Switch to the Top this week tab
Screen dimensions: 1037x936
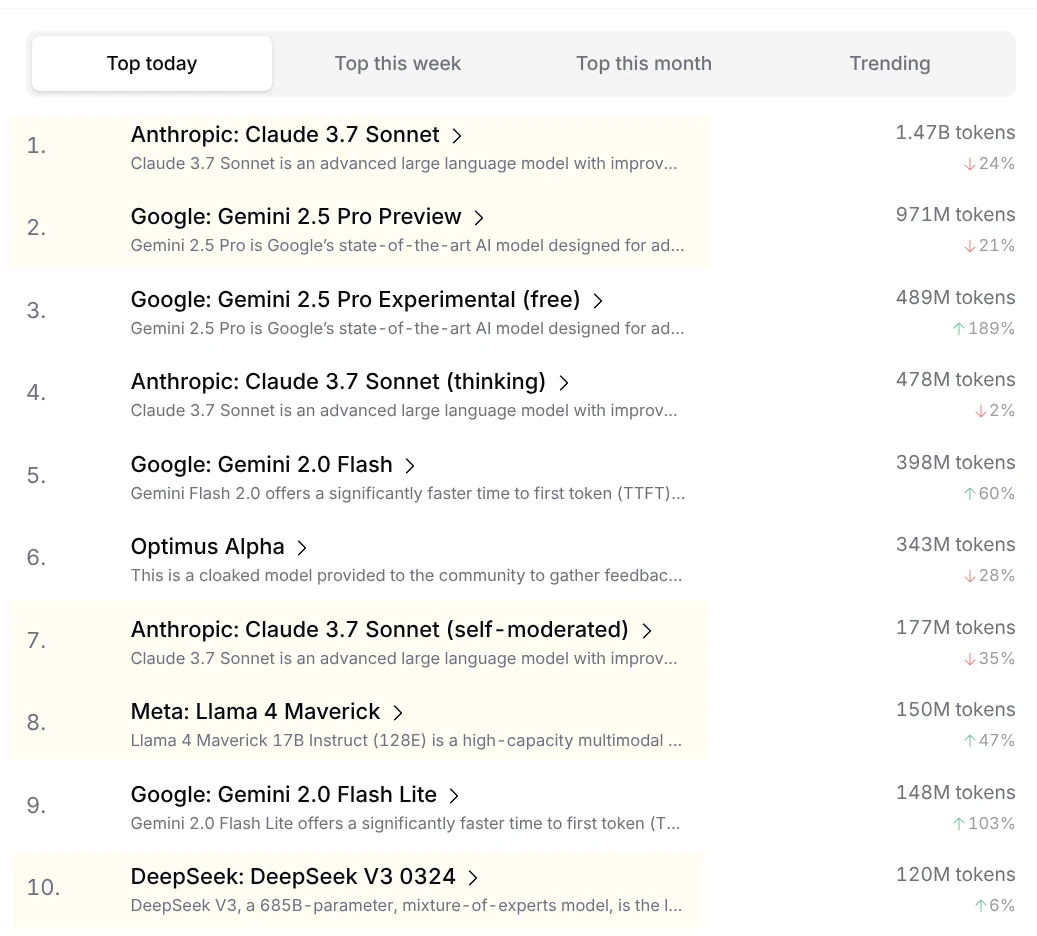(x=397, y=64)
